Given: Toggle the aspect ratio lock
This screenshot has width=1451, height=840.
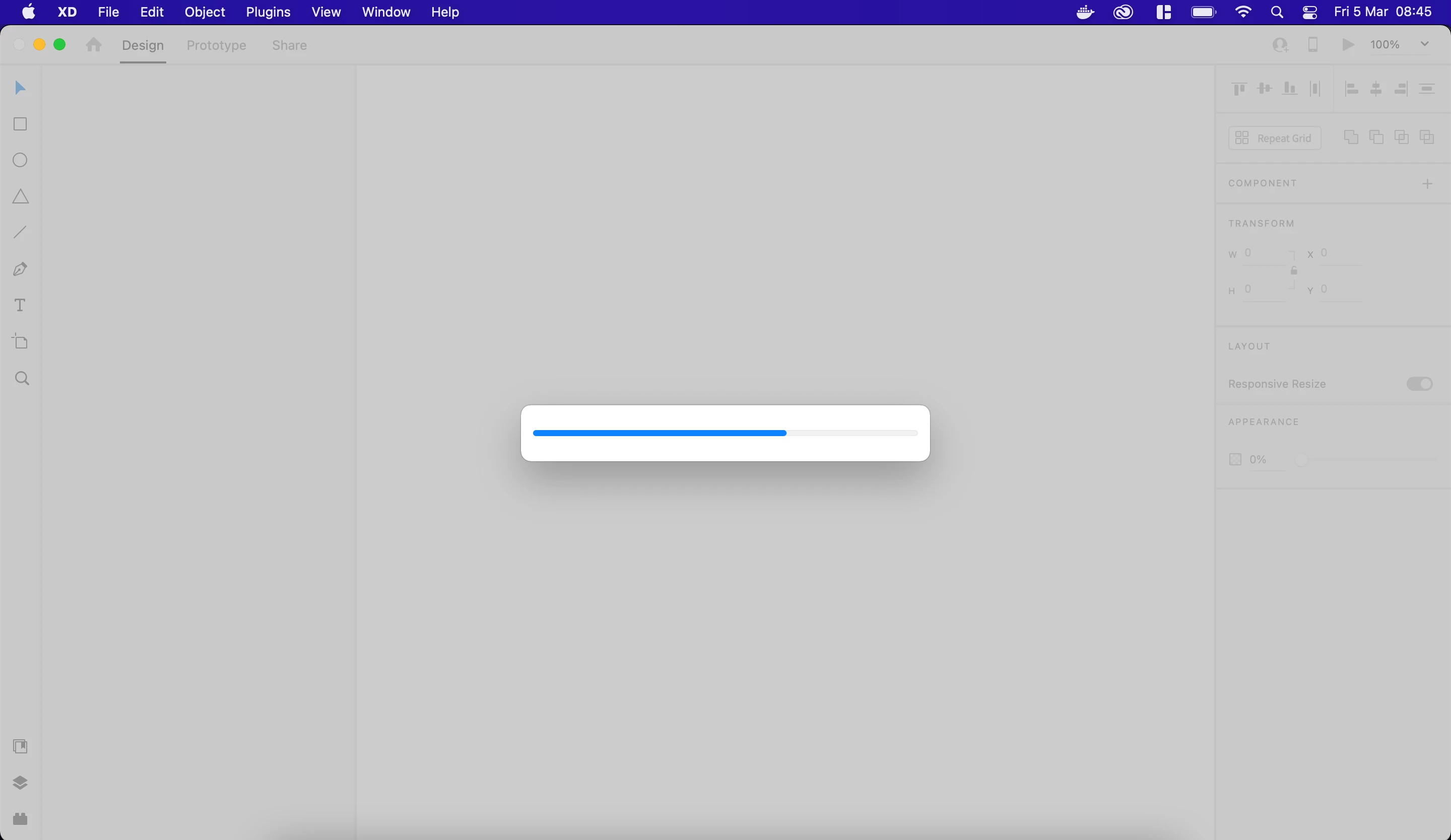Looking at the screenshot, I should click(1294, 271).
